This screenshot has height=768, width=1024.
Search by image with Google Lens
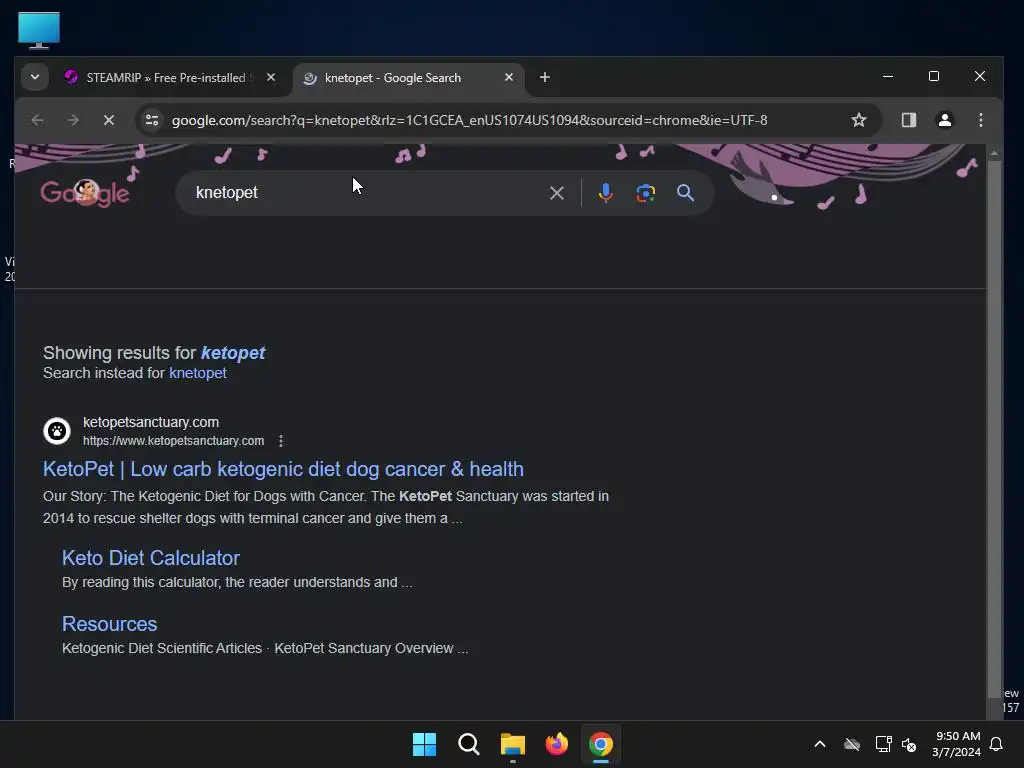(x=646, y=193)
